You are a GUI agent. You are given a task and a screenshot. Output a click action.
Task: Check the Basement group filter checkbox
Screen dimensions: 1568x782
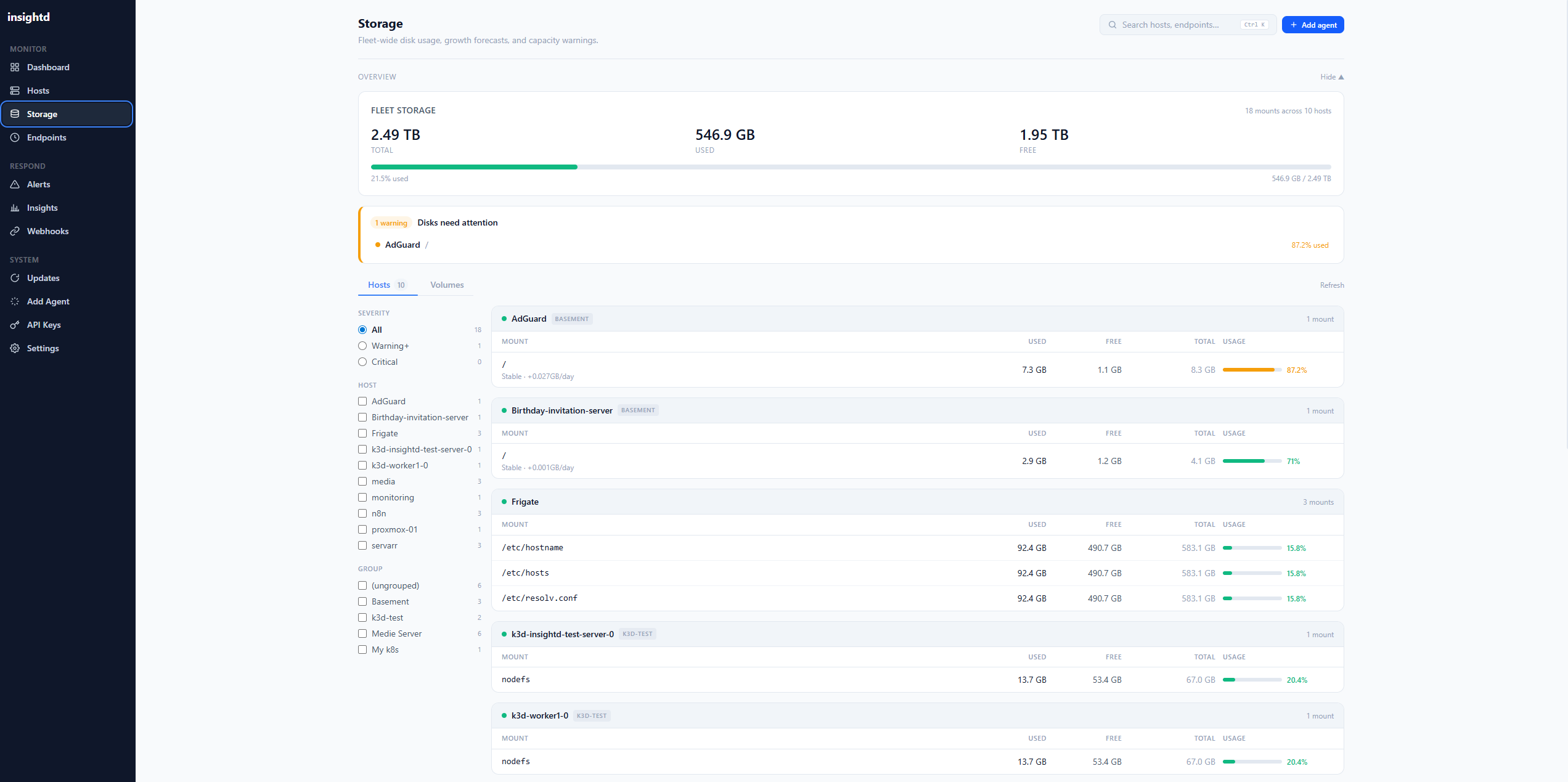[x=362, y=601]
